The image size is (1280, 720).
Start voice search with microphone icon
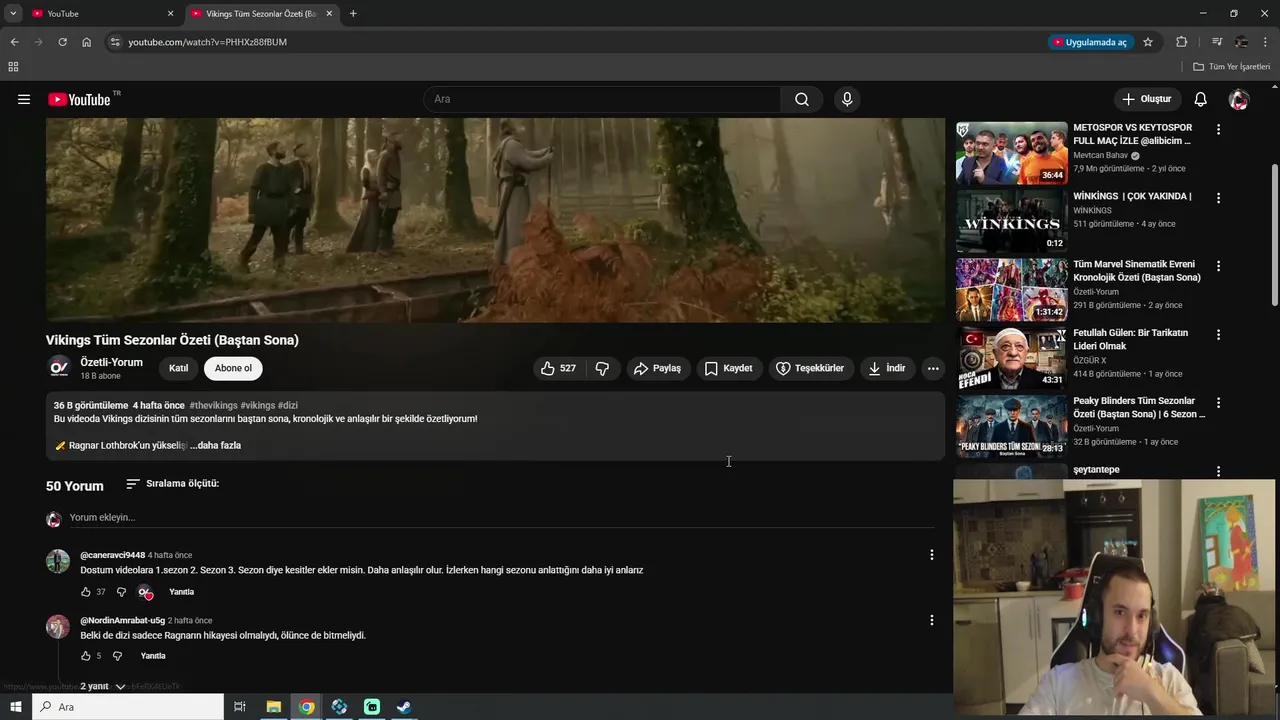point(847,99)
